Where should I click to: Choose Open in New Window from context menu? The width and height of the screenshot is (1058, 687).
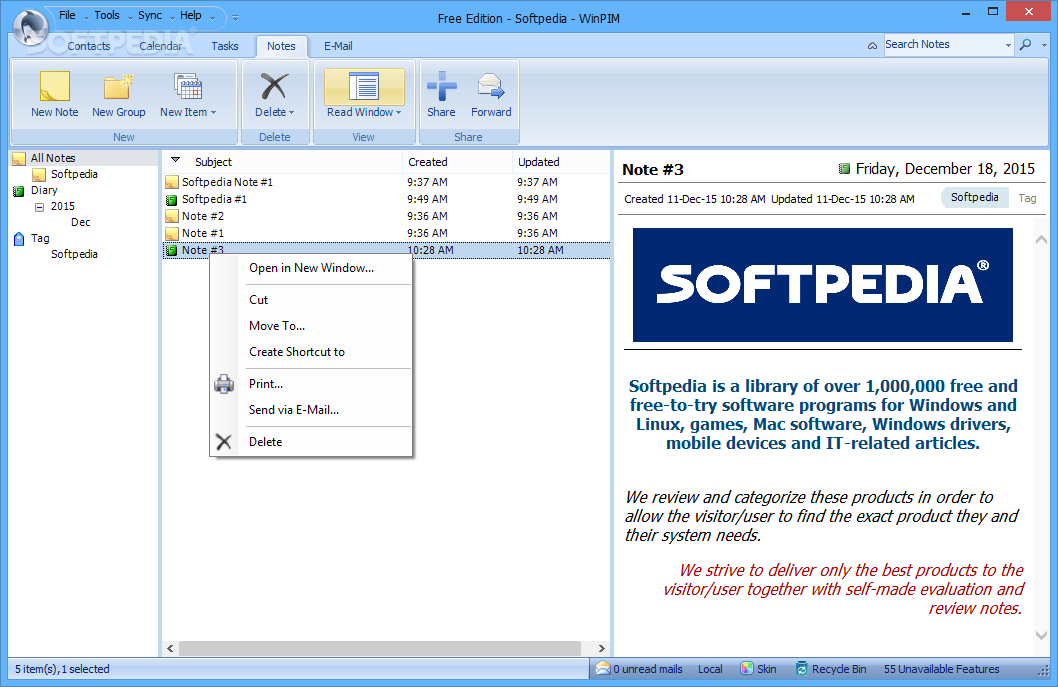click(311, 268)
